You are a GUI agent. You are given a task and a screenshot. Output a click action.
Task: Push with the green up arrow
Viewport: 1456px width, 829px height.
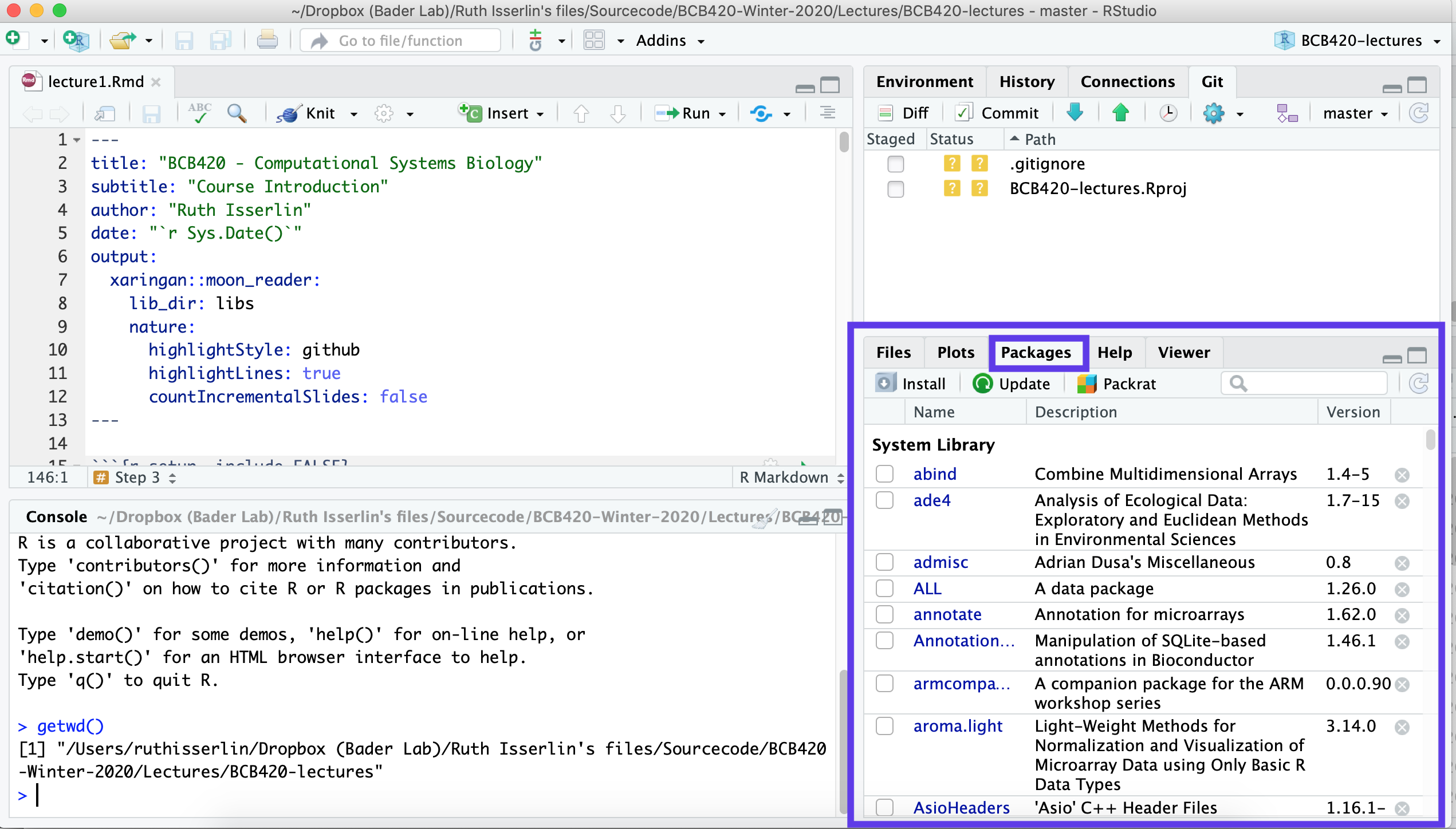(1120, 112)
